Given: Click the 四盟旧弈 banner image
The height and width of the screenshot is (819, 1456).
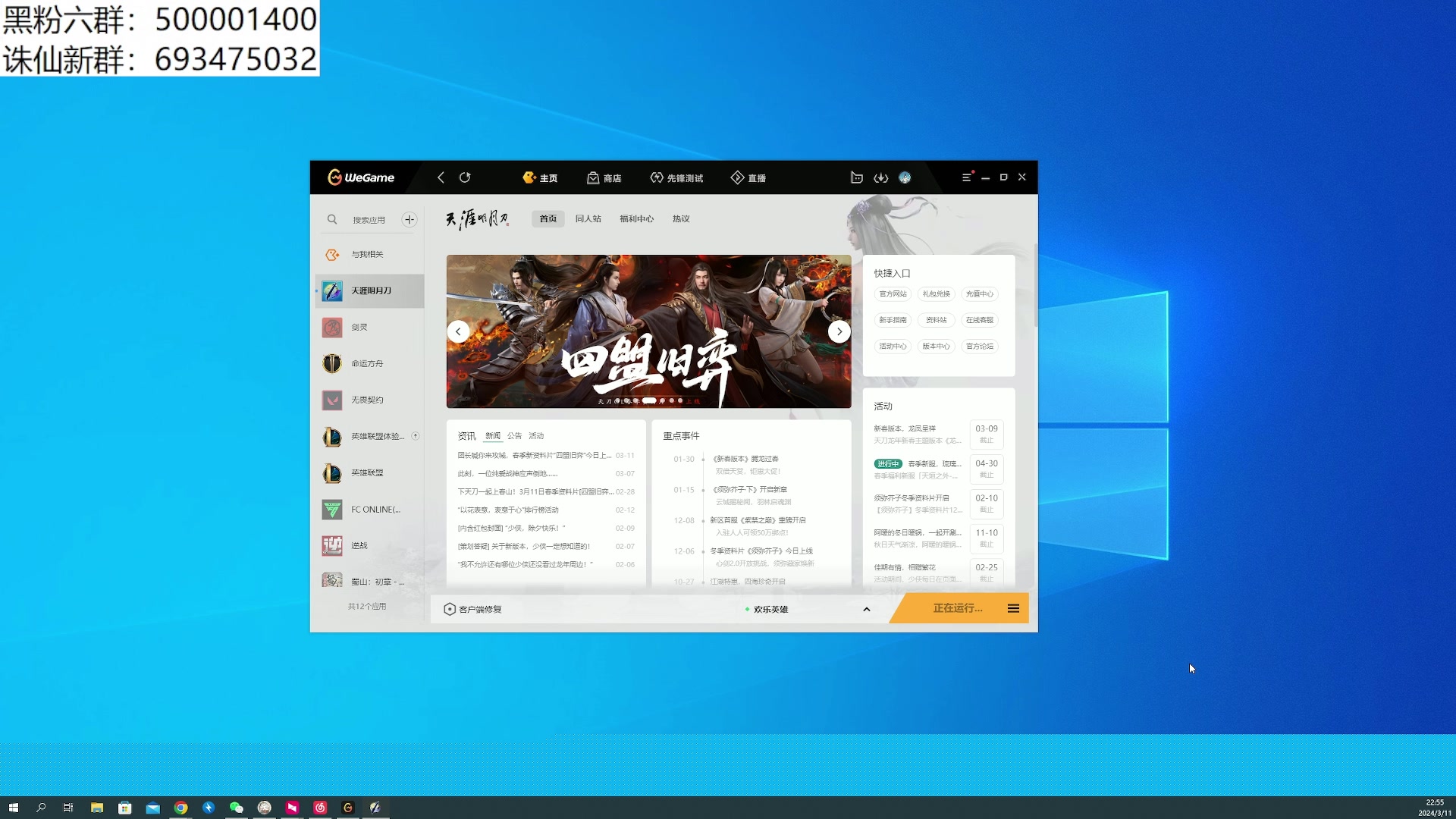Looking at the screenshot, I should tap(649, 331).
